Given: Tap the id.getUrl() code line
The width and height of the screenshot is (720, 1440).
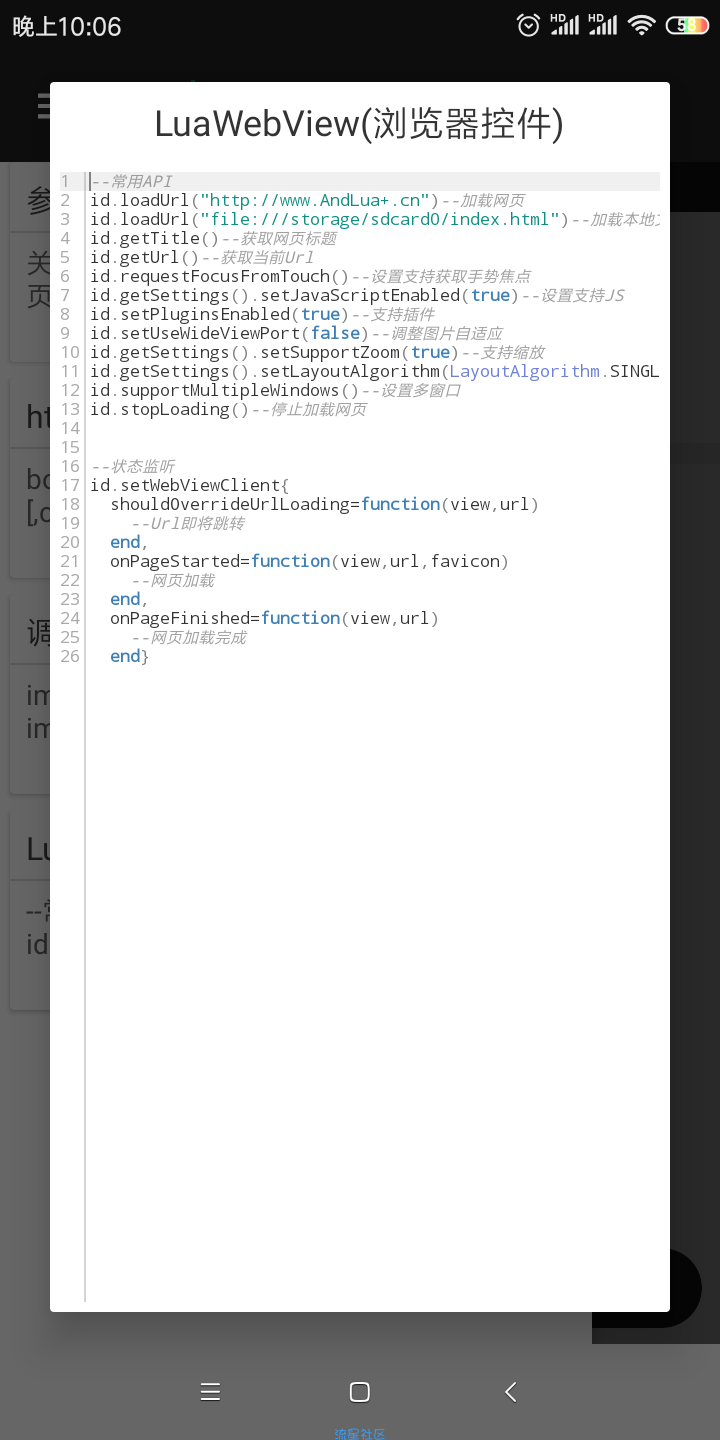Looking at the screenshot, I should (202, 257).
